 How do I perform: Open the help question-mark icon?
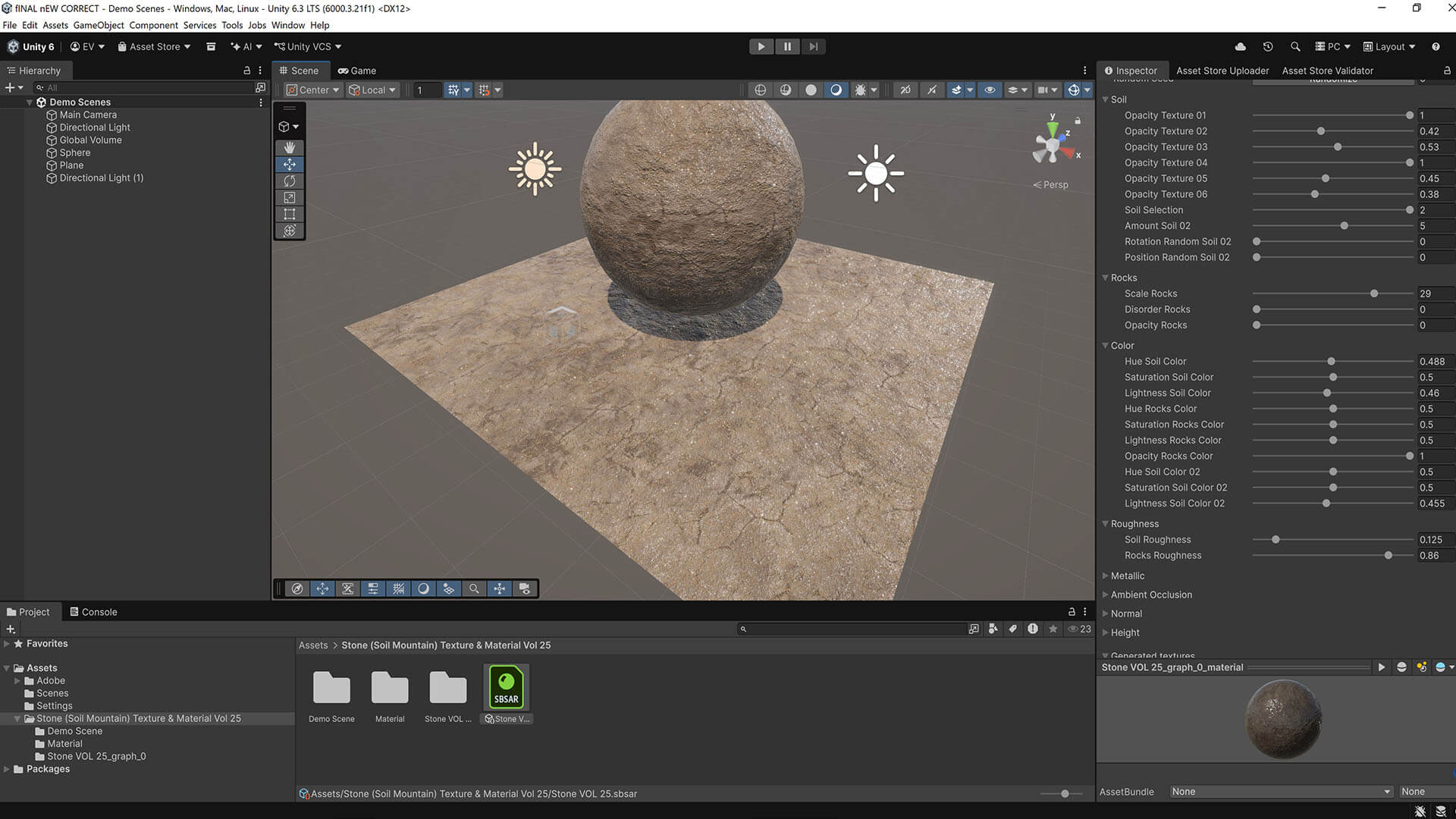click(x=1436, y=46)
